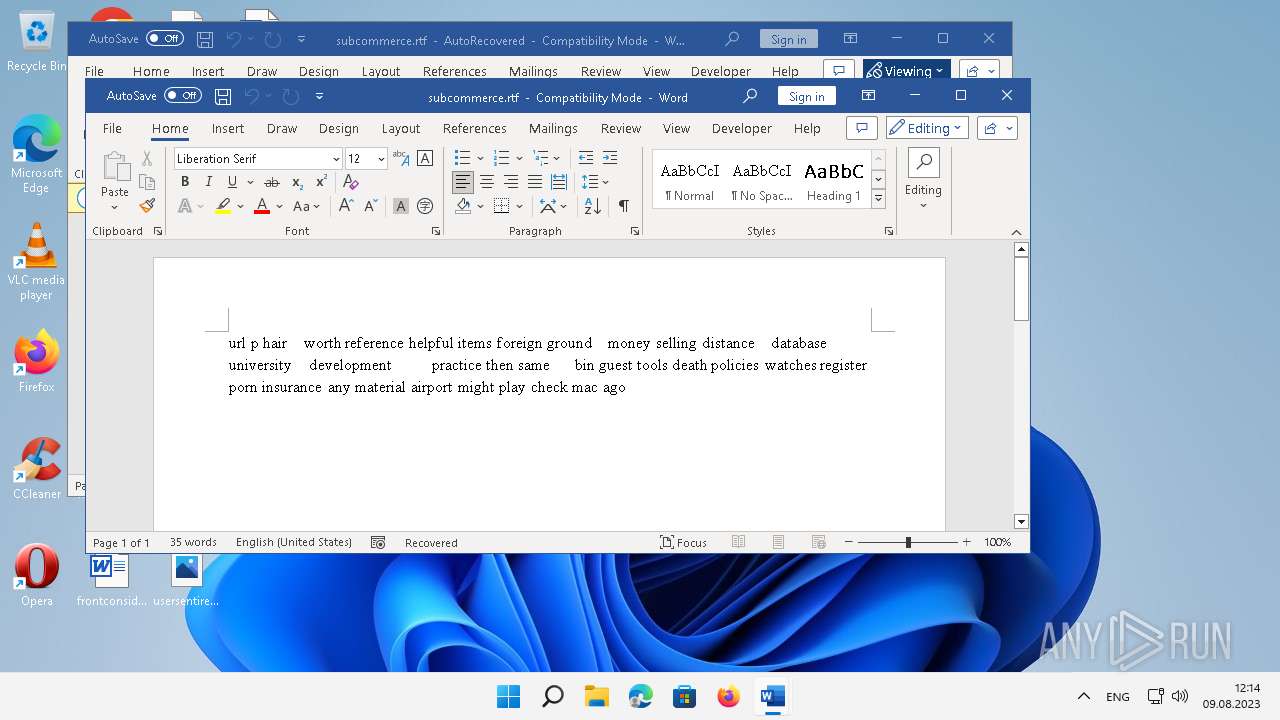The image size is (1280, 720).
Task: Toggle Align Left button
Action: 462,182
